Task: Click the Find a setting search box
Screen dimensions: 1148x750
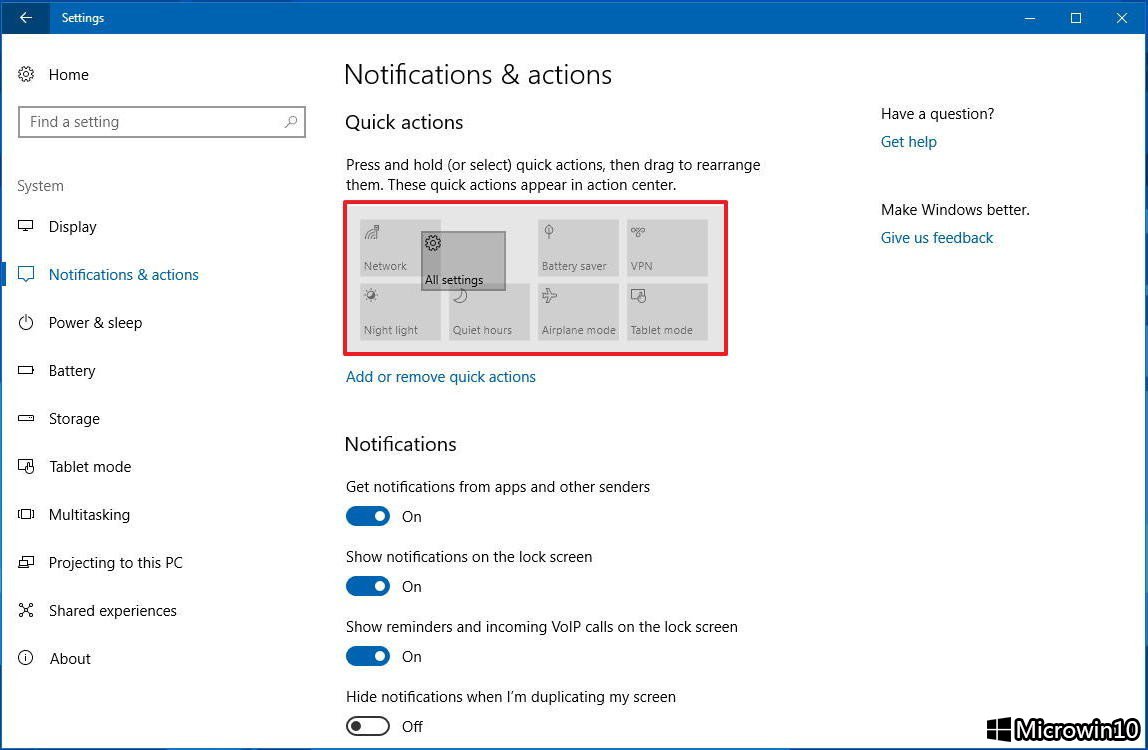Action: tap(150, 122)
